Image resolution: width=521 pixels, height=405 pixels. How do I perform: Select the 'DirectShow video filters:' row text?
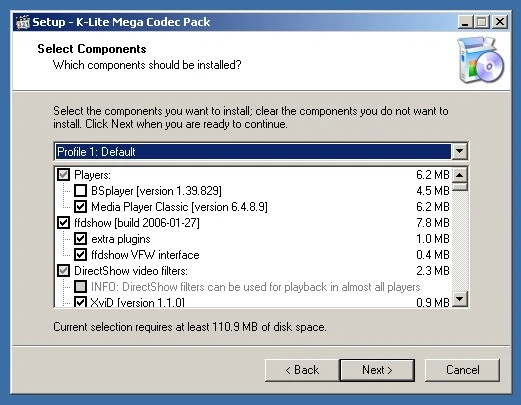tap(131, 271)
